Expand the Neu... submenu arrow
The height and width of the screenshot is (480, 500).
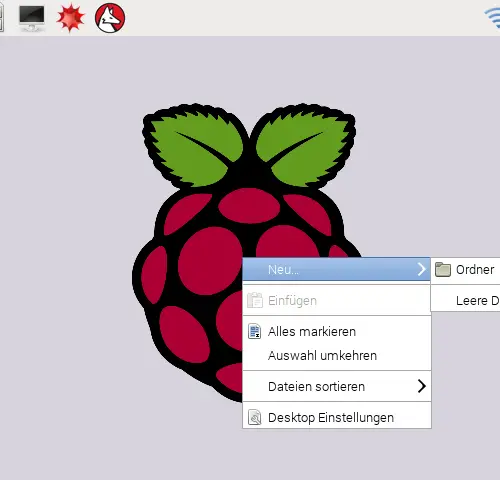pyautogui.click(x=422, y=269)
